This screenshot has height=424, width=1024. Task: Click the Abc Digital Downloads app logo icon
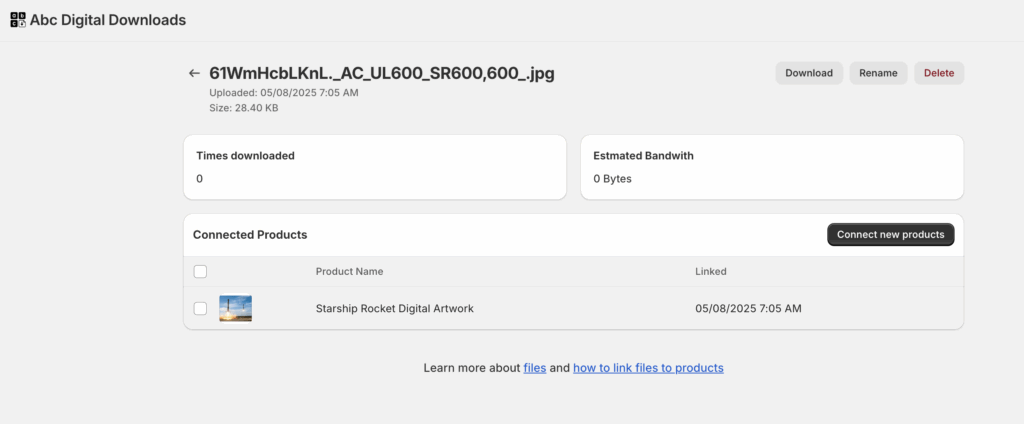18,20
